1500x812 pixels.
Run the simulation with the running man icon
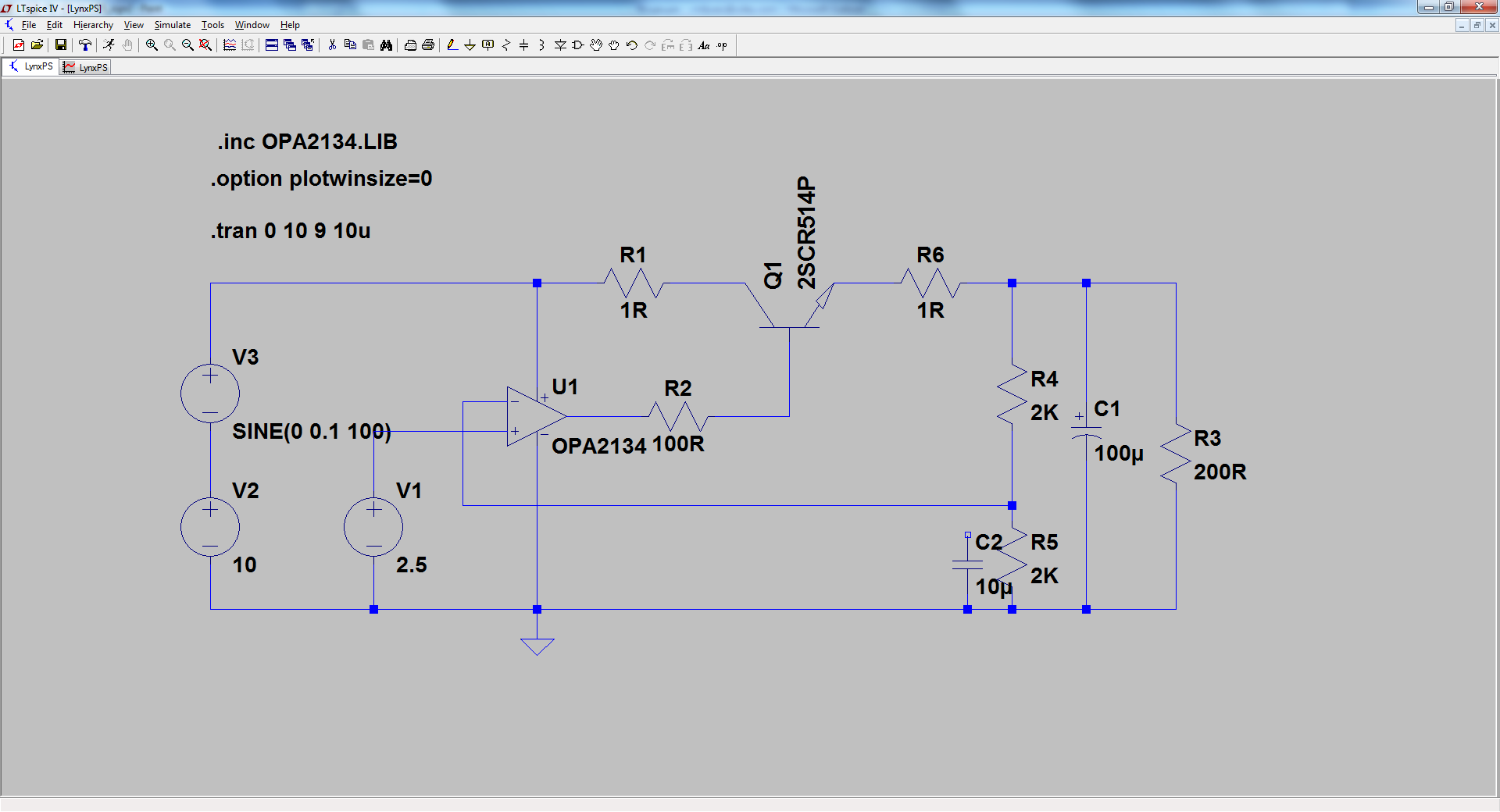(x=109, y=45)
